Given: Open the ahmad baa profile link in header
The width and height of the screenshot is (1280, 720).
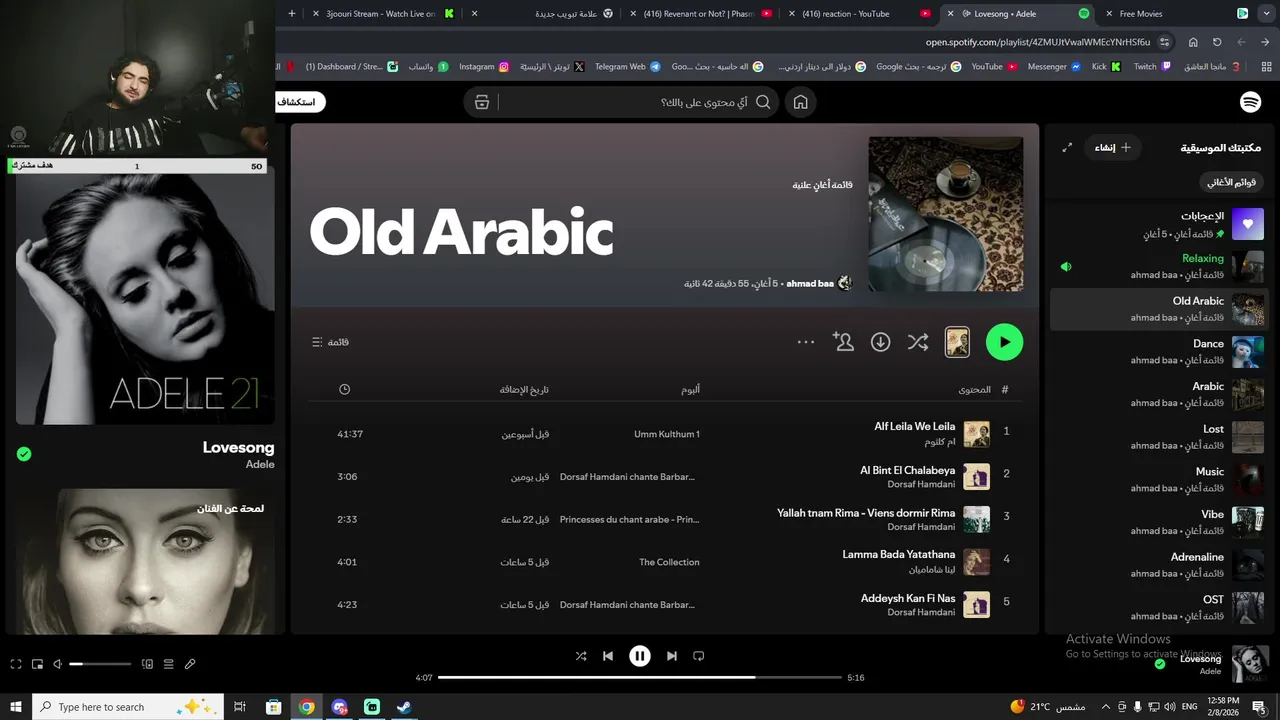Looking at the screenshot, I should (810, 283).
